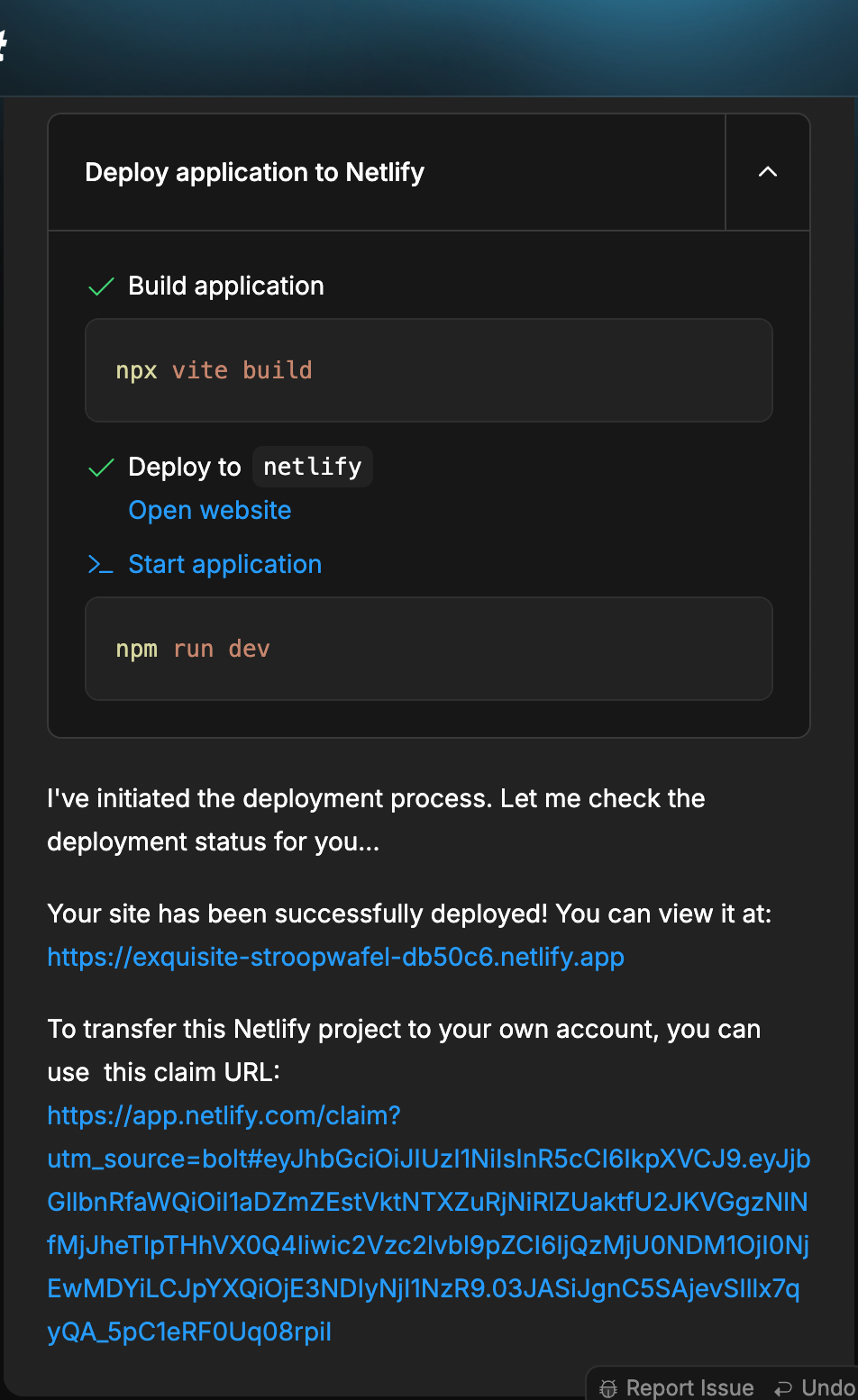Click the undo arrow icon
858x1400 pixels.
click(784, 1388)
